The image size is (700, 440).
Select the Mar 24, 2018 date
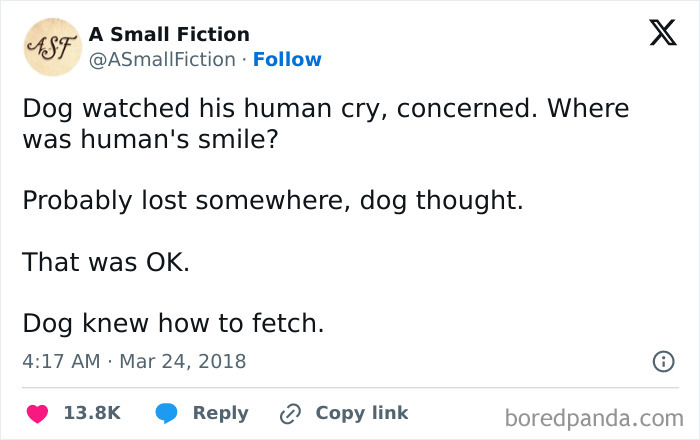(182, 361)
